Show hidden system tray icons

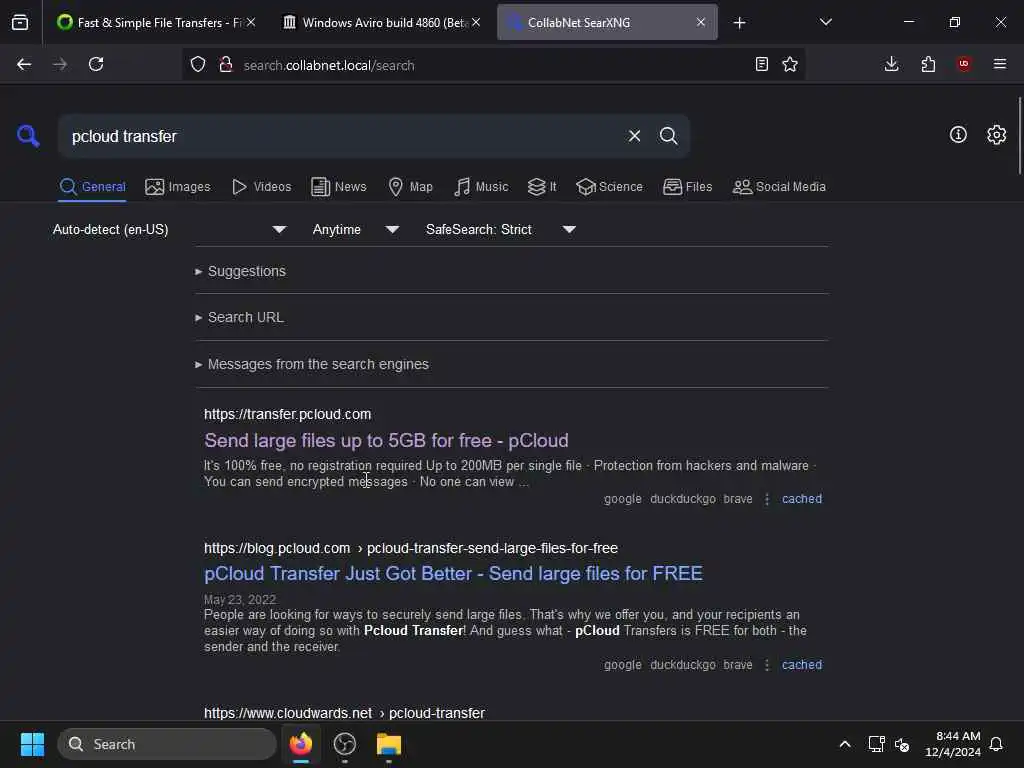(844, 744)
